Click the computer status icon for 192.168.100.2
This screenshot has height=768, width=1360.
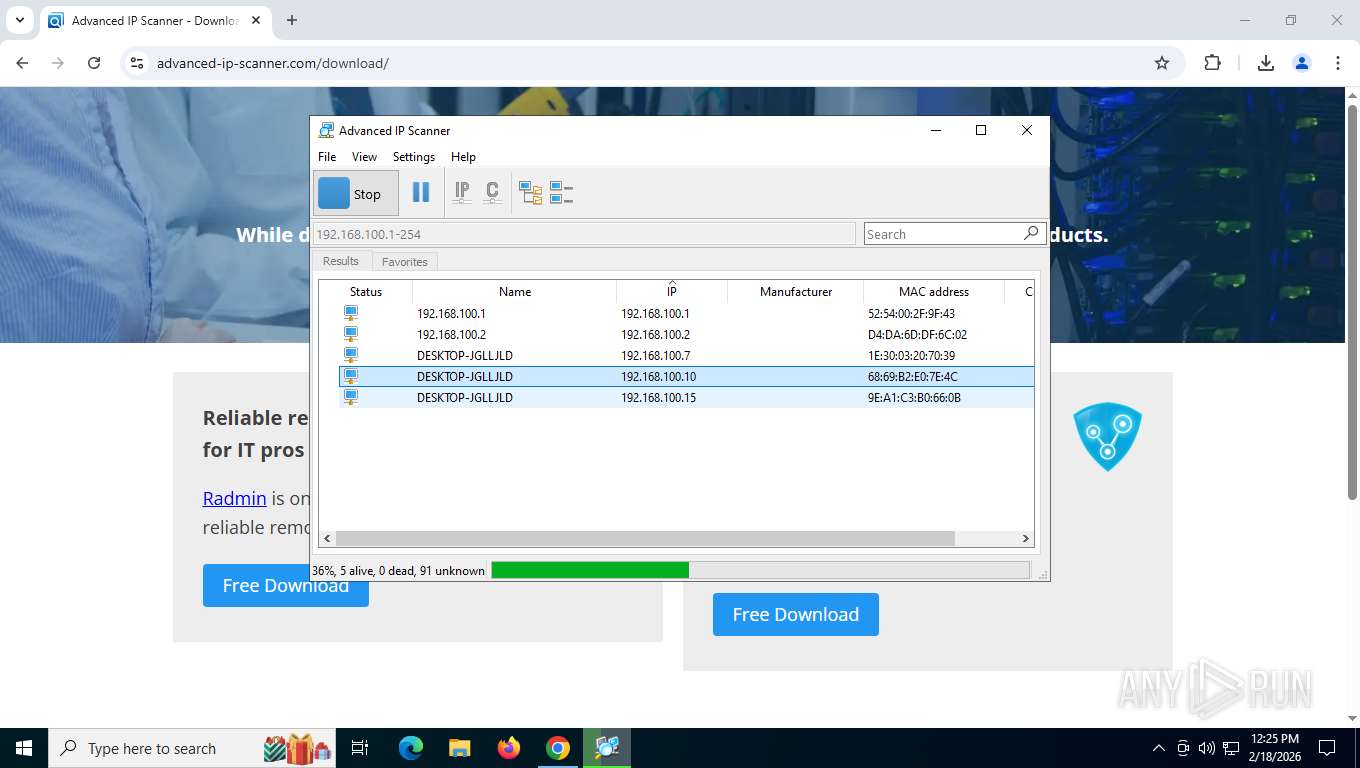351,335
